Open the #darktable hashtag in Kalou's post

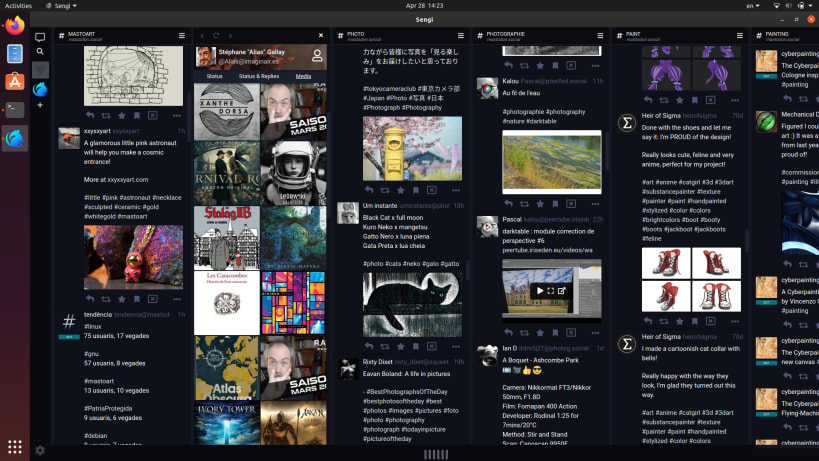(x=541, y=121)
